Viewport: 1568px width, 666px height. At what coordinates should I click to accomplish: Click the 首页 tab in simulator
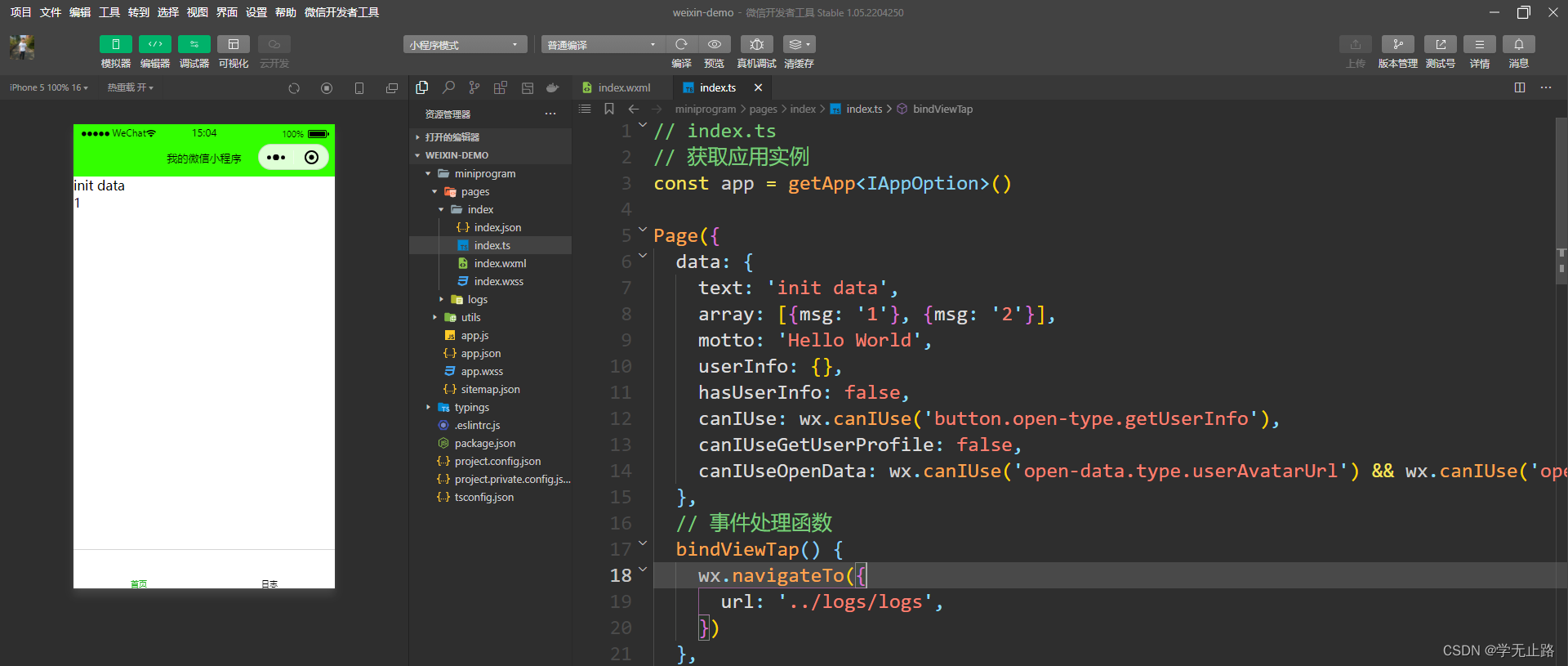pyautogui.click(x=139, y=582)
